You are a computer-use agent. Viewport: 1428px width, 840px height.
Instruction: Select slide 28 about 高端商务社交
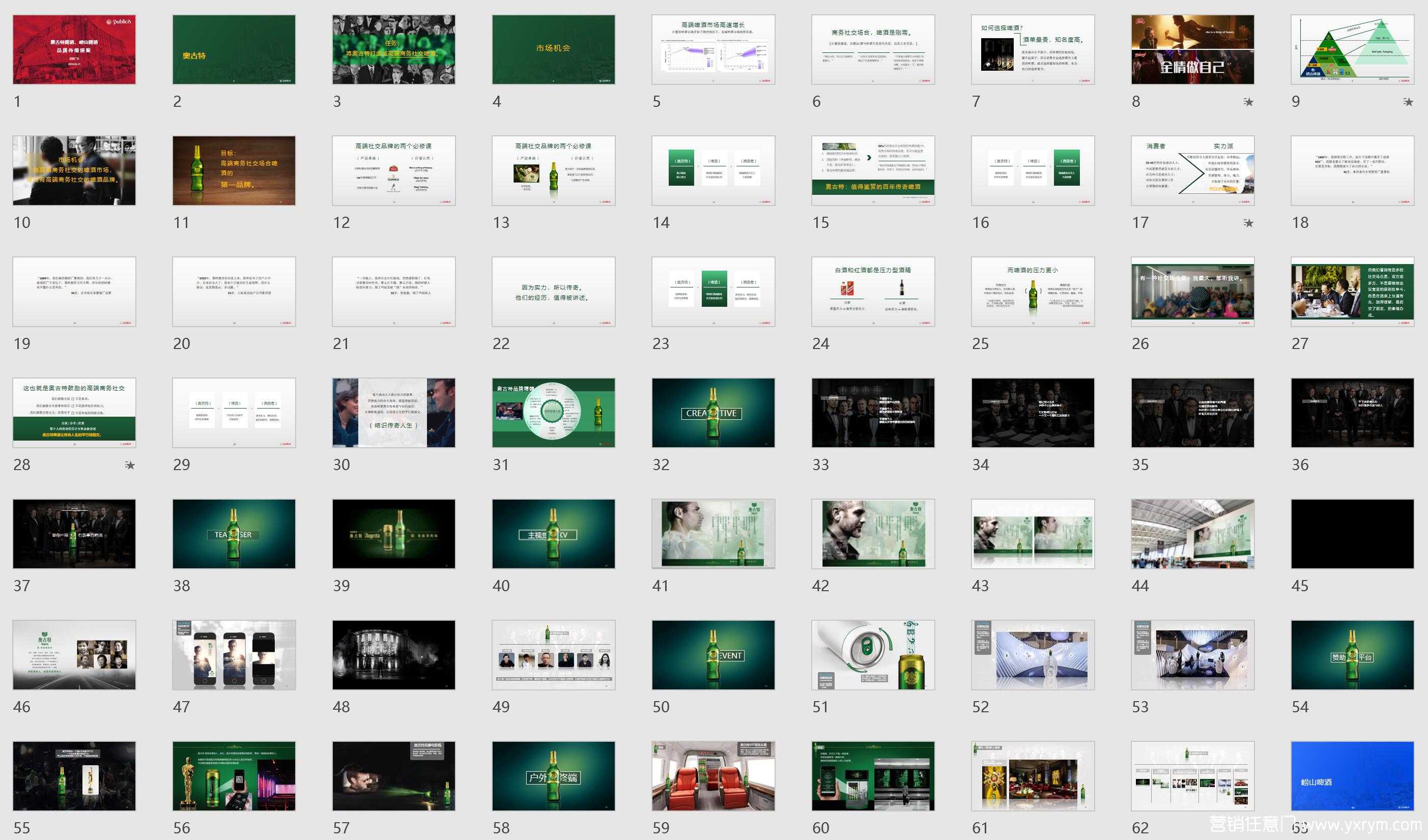tap(74, 413)
